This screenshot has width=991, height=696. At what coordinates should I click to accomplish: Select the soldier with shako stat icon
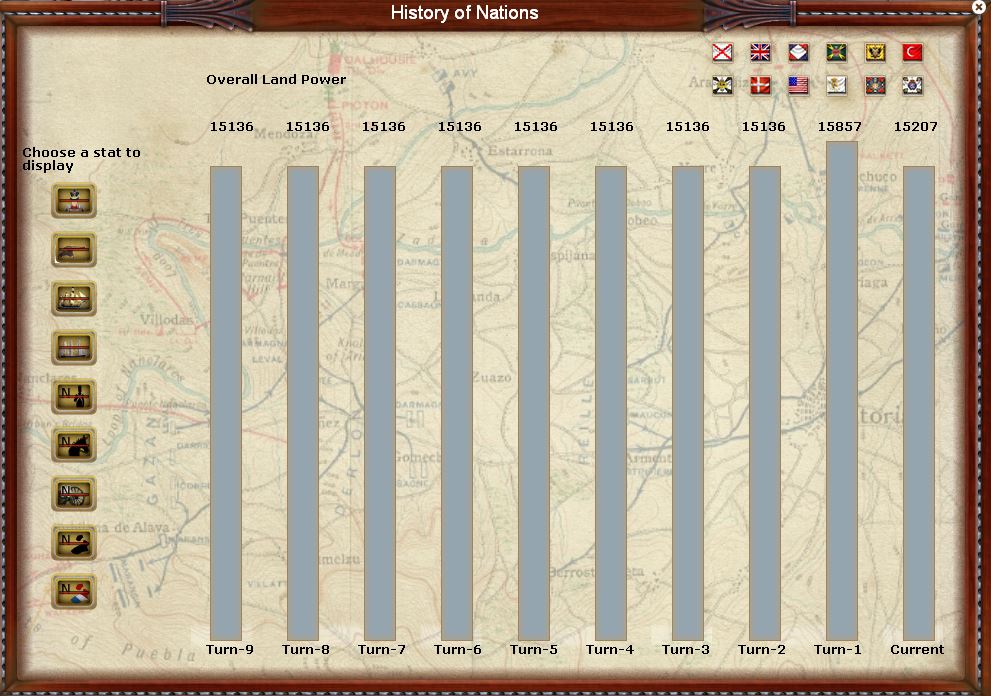click(74, 200)
